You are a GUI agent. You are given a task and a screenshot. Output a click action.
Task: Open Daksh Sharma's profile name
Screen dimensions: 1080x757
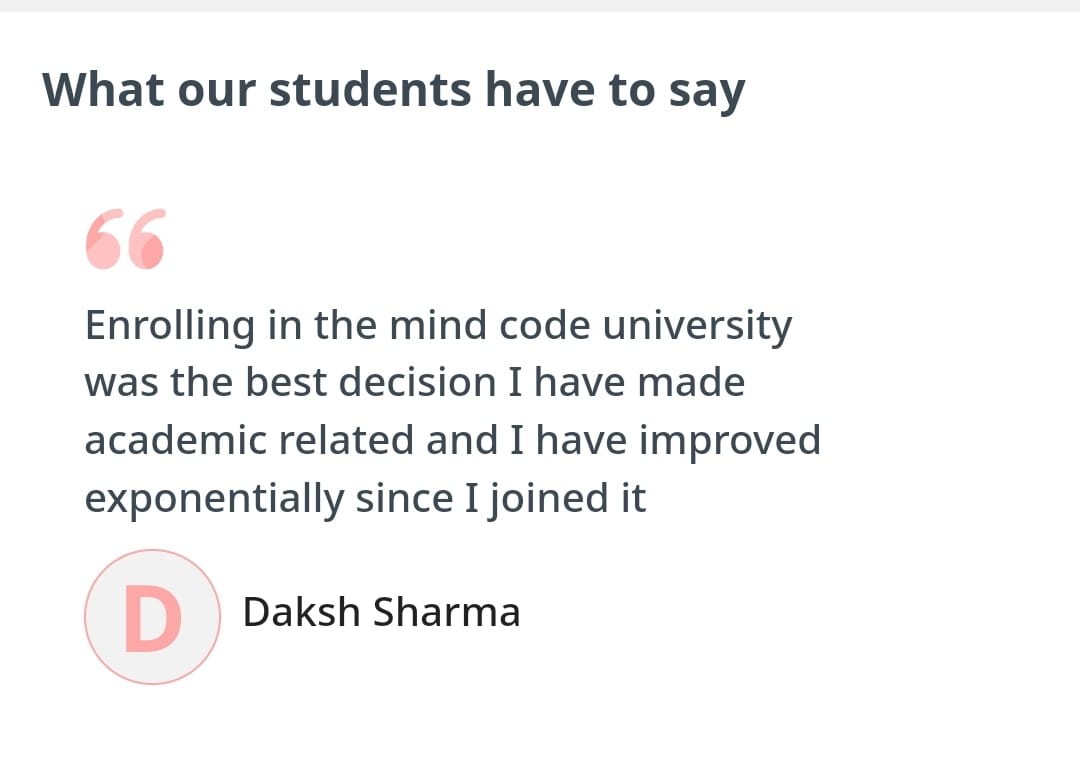pyautogui.click(x=381, y=612)
